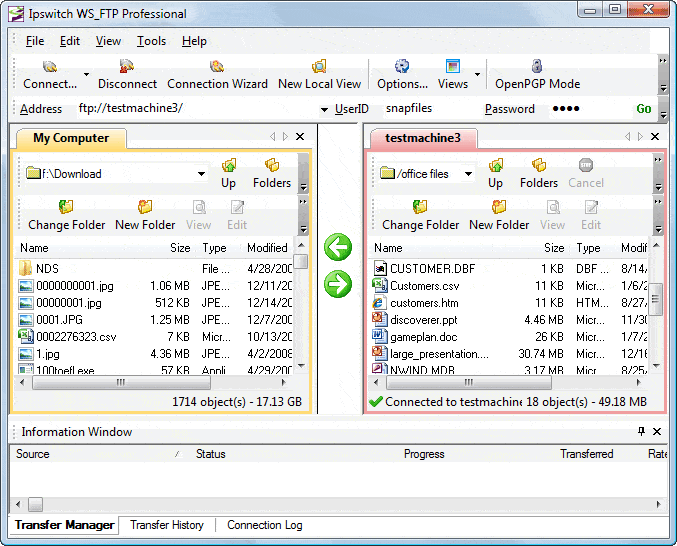Click the Address input field
The image size is (677, 546).
198,108
